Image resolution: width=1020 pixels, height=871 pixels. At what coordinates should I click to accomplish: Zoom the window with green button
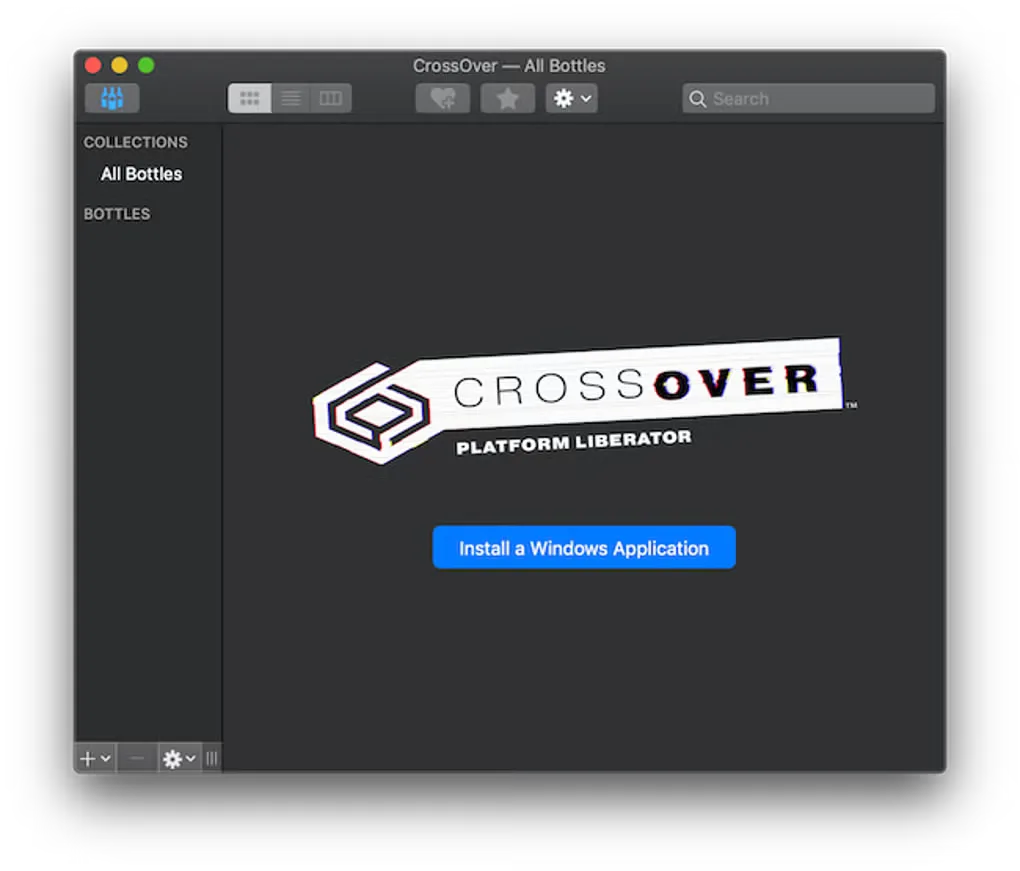[146, 65]
